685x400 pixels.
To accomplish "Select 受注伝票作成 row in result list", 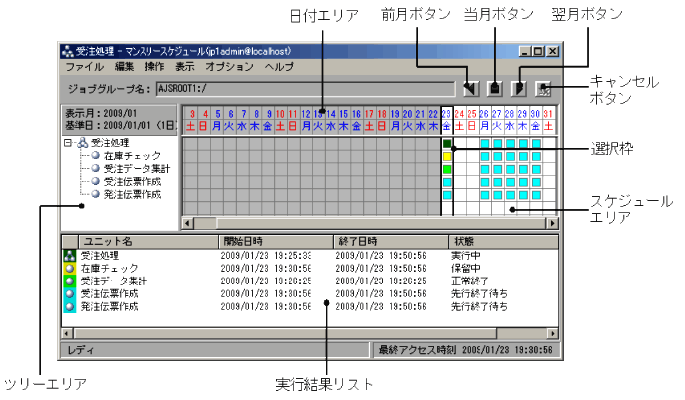I will coord(310,293).
